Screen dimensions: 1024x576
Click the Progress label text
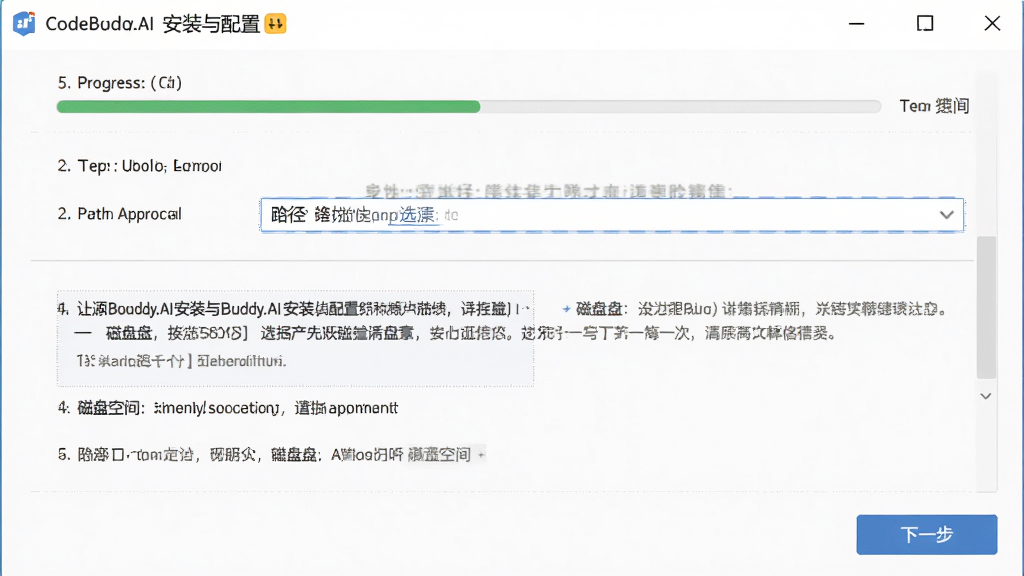pos(120,83)
